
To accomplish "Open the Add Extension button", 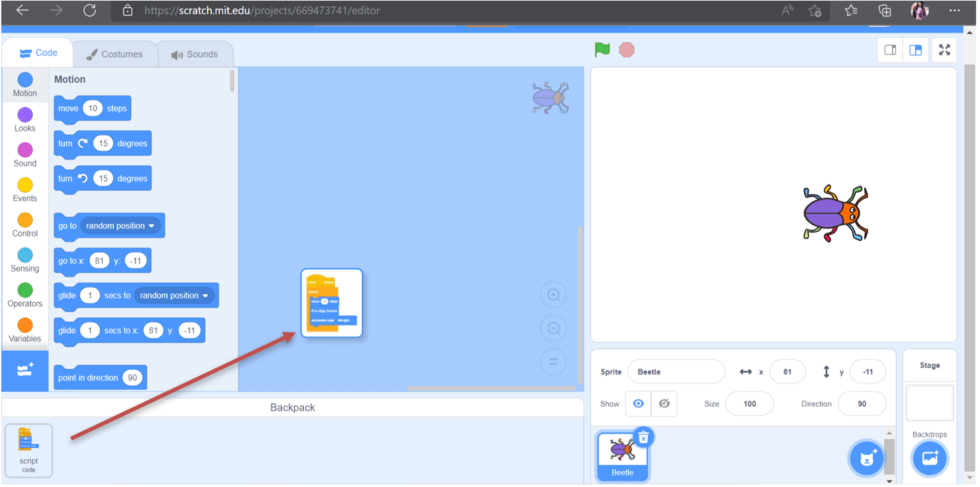I will pos(25,371).
